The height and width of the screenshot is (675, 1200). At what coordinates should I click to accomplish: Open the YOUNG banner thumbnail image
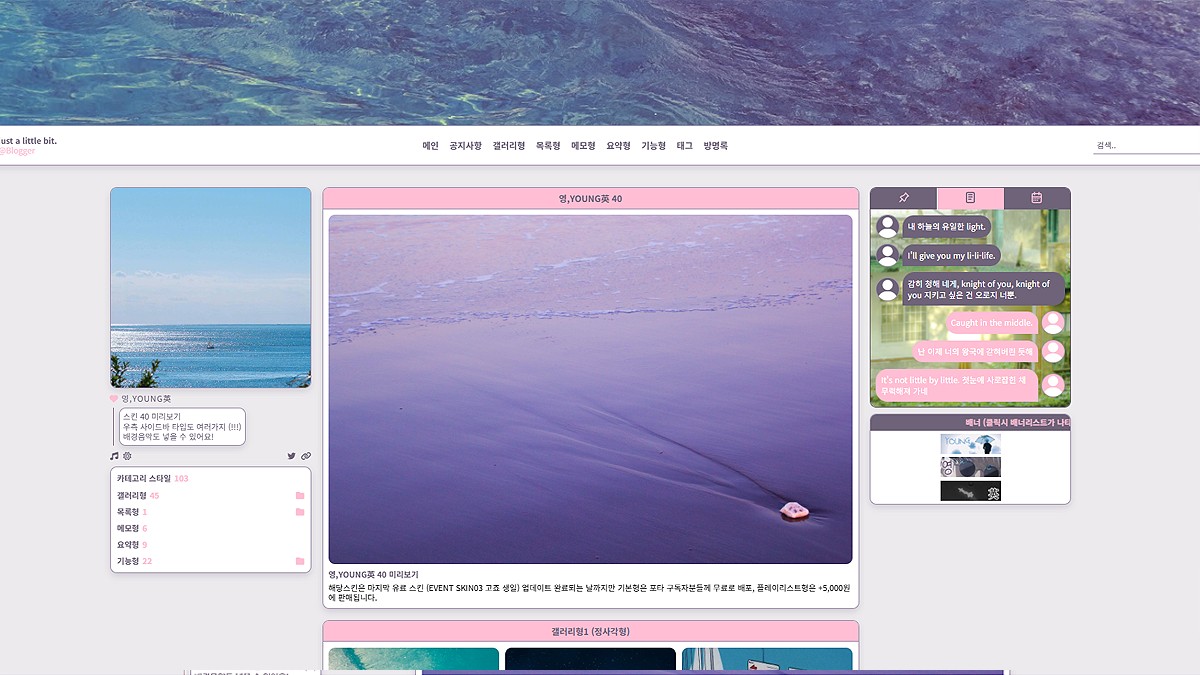click(970, 444)
